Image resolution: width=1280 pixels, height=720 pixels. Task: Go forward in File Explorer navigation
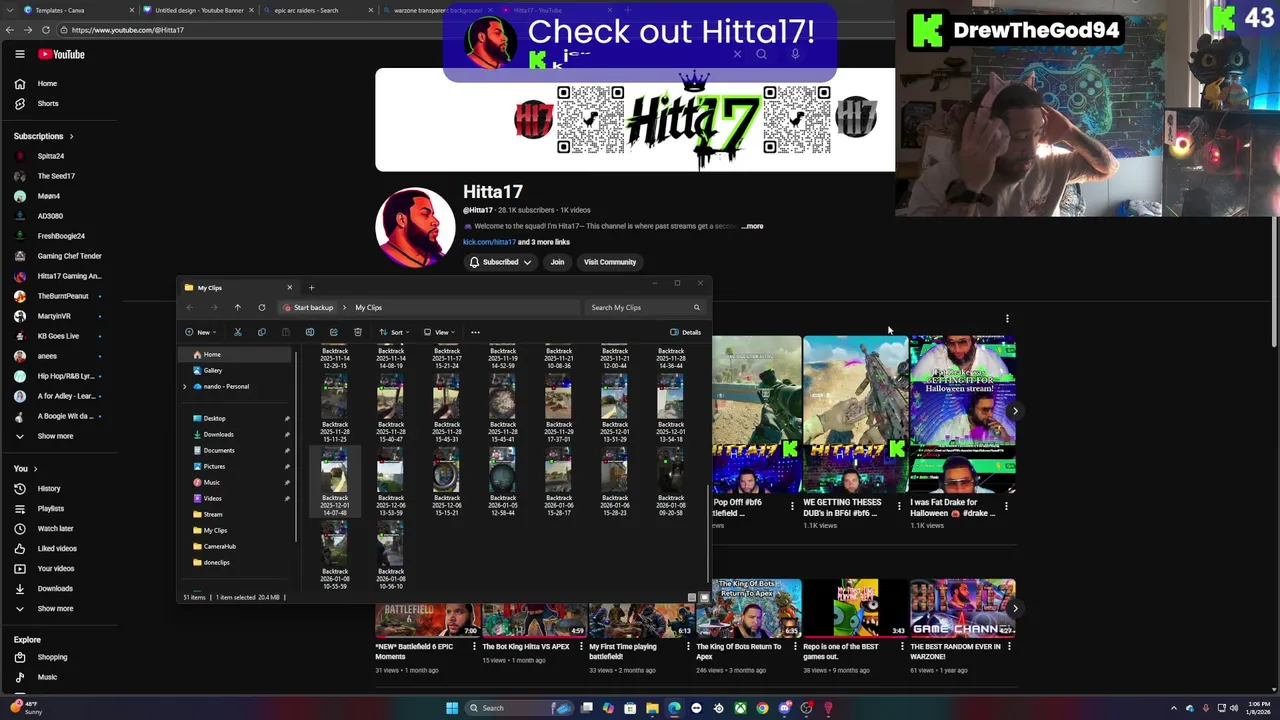(x=213, y=307)
